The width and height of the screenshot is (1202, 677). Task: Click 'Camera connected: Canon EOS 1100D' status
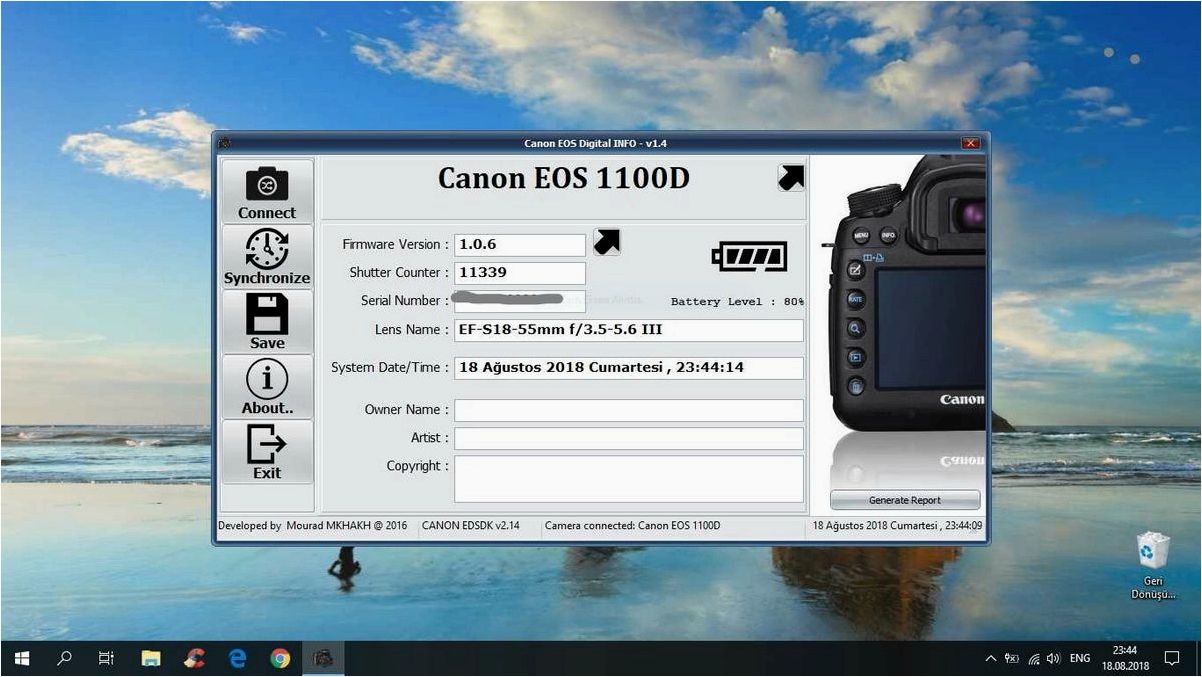(x=632, y=525)
